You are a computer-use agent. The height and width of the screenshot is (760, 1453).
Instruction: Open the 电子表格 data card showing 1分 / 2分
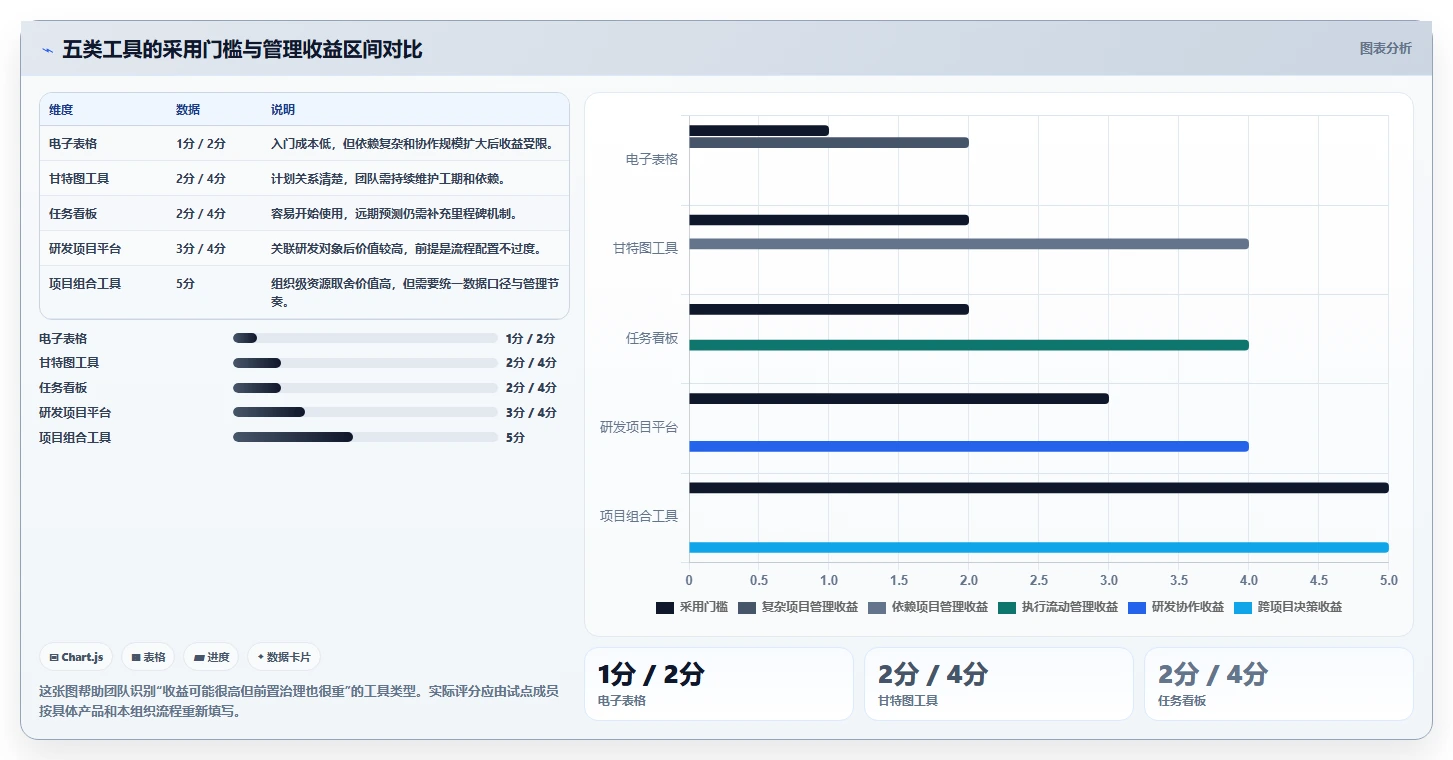[719, 684]
